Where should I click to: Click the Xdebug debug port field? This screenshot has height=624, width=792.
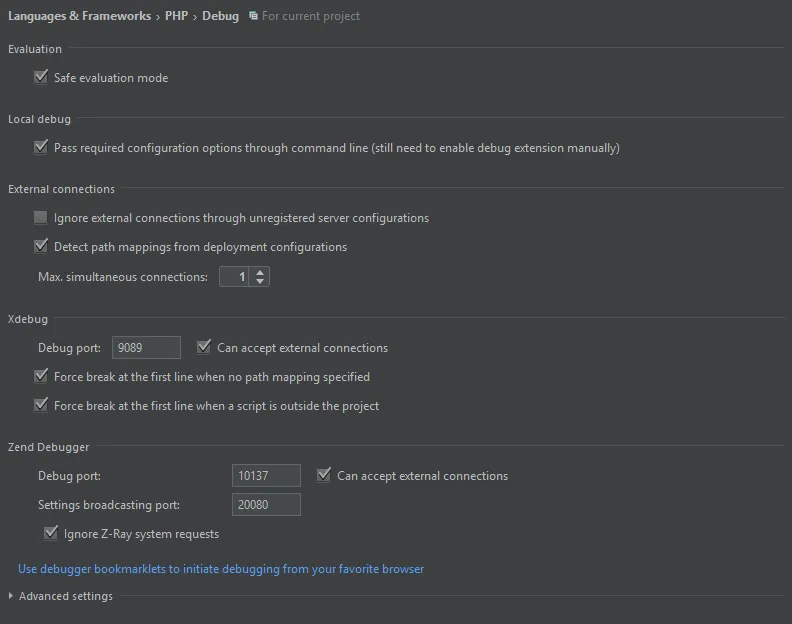[x=146, y=347]
